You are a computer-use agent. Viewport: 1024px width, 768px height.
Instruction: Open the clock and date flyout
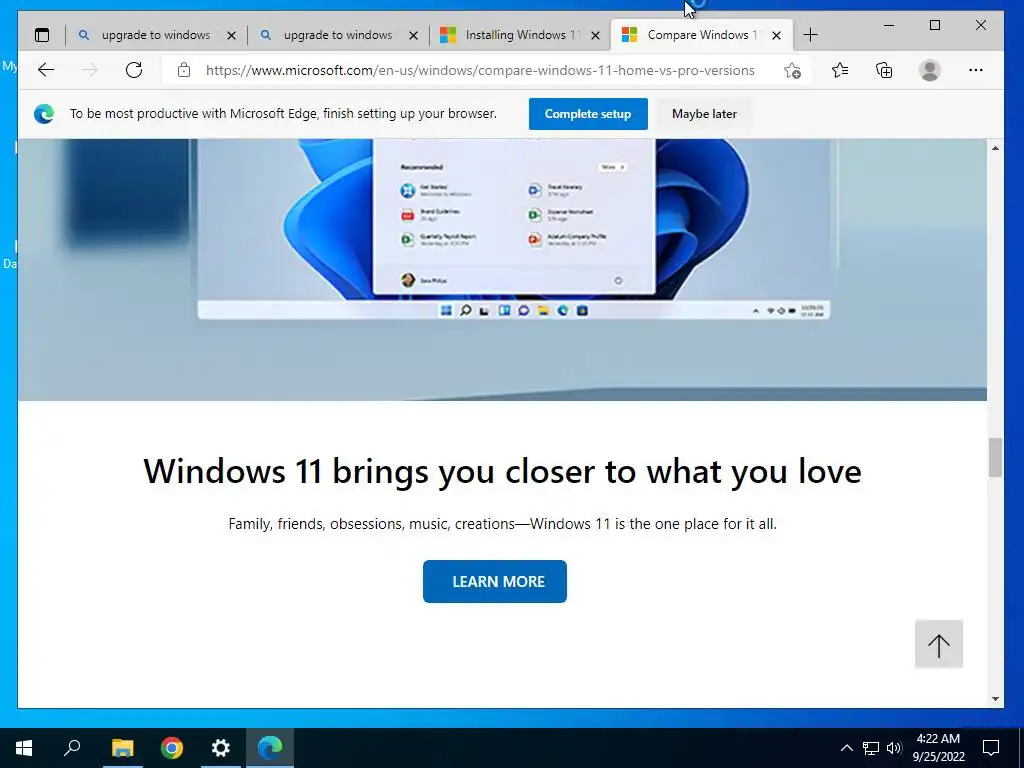click(x=938, y=748)
